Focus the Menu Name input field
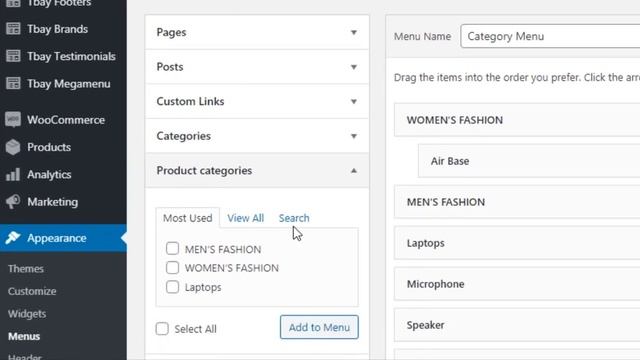The image size is (640, 360). click(x=550, y=36)
